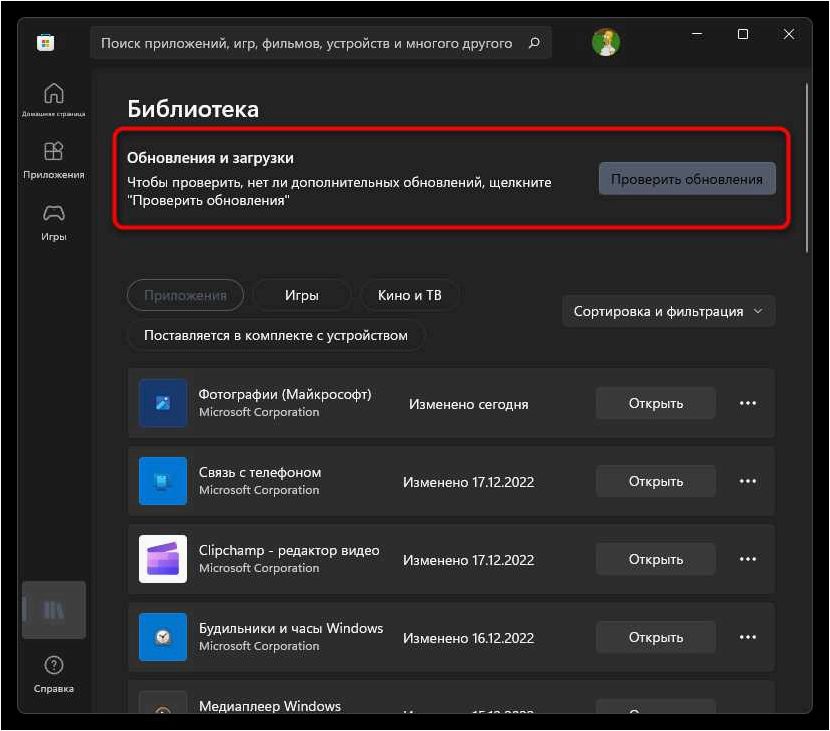The width and height of the screenshot is (830, 731).
Task: Open the user profile avatar
Action: click(x=606, y=42)
